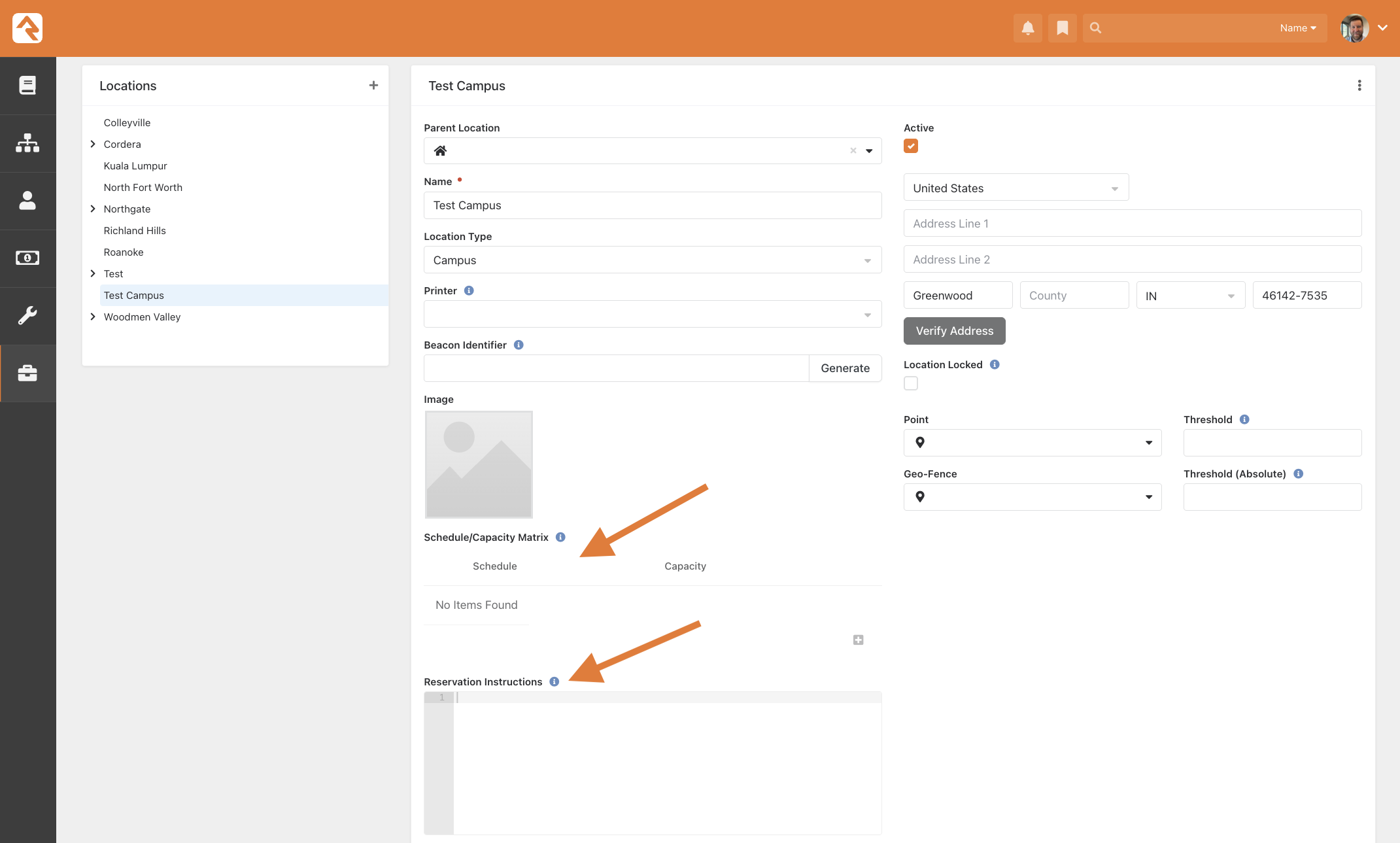Expand the Woodmen Valley tree node
This screenshot has width=1400, height=843.
pyautogui.click(x=93, y=317)
